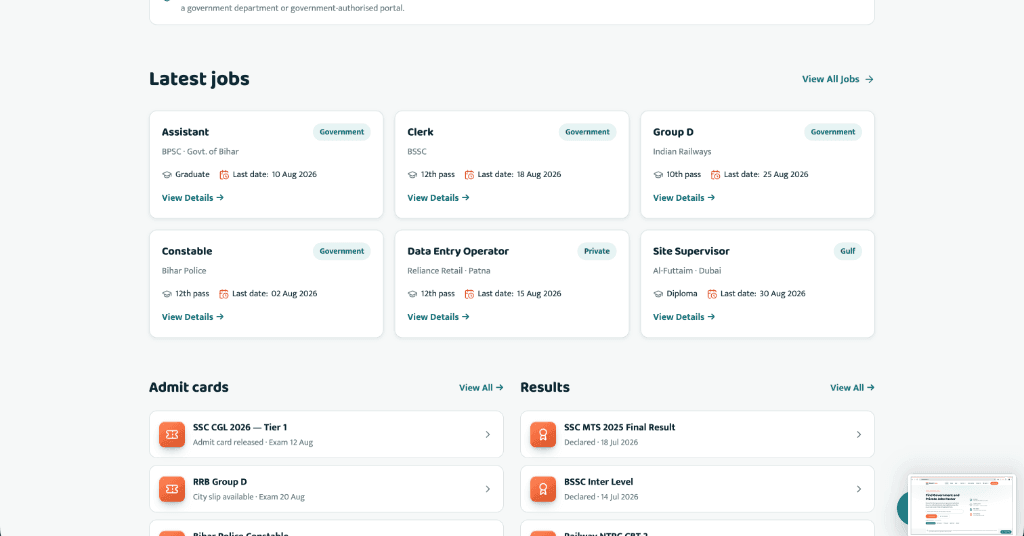This screenshot has height=536, width=1024.
Task: Click 'Al-Futtaim · Dubai' text
Action: pos(687,271)
